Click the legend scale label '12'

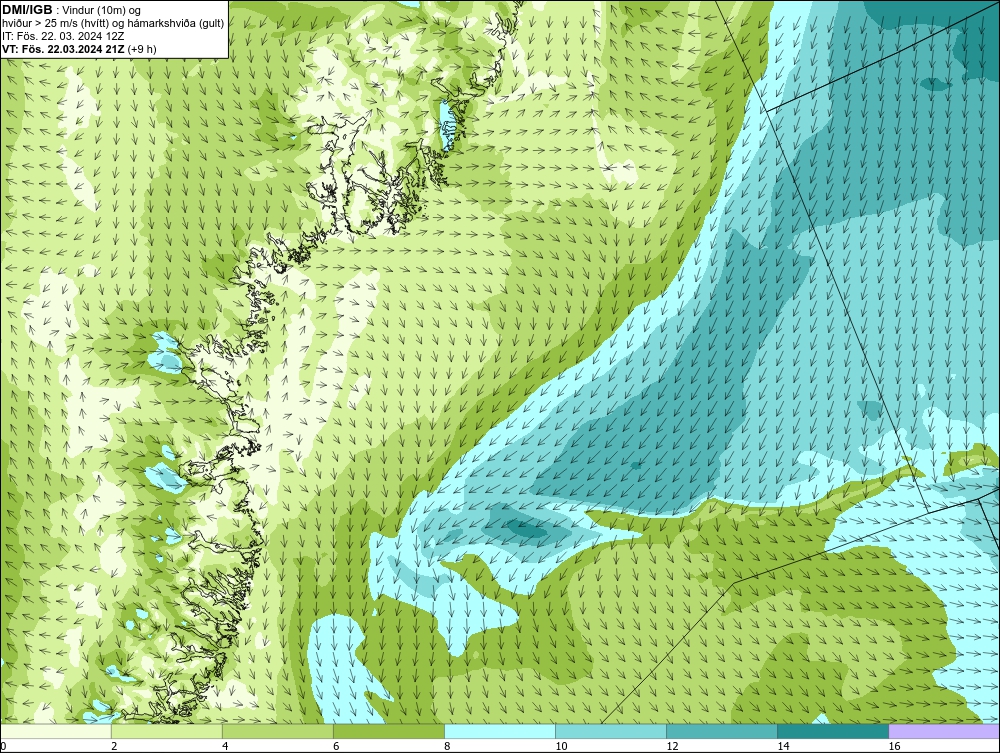[672, 746]
